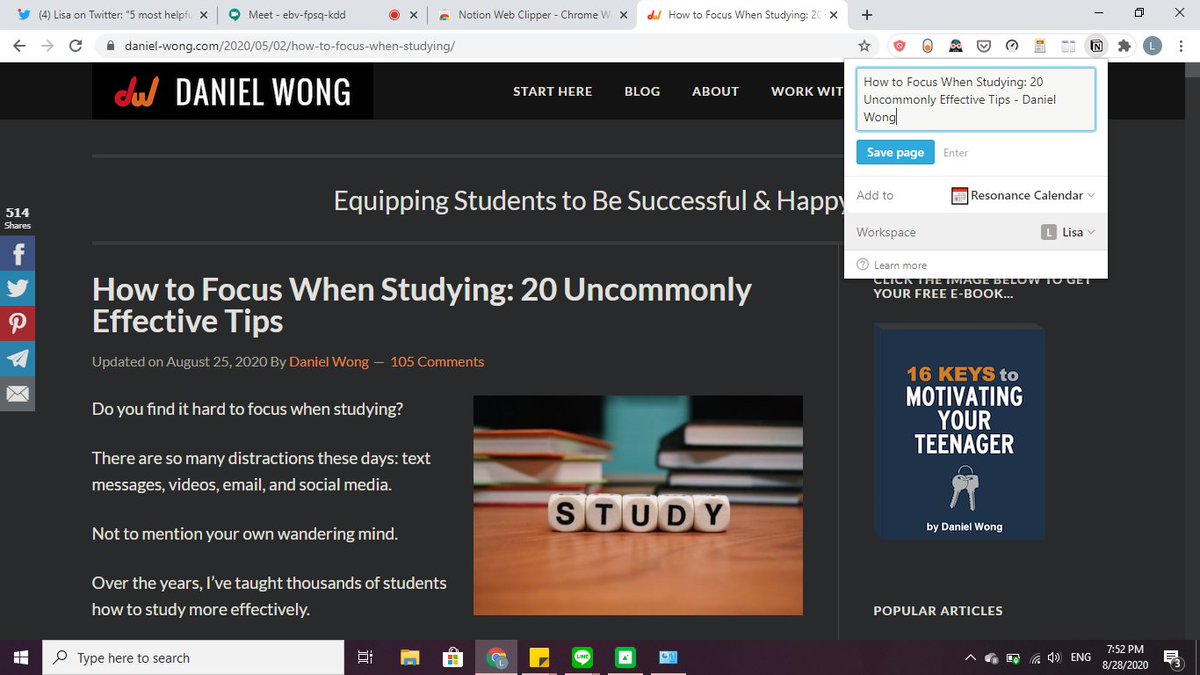Open the Daniel Wong author link
Screen dimensions: 1200x675
click(x=329, y=362)
